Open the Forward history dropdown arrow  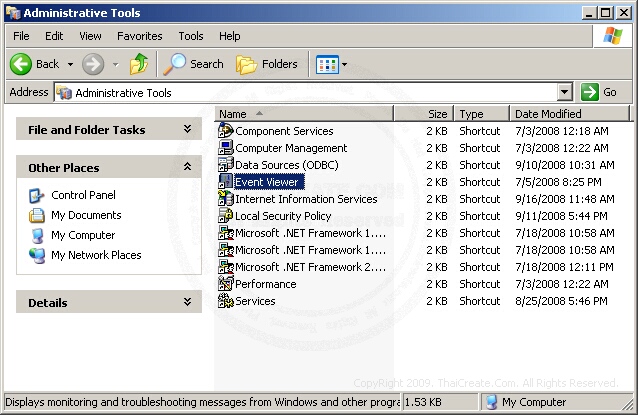(x=116, y=64)
